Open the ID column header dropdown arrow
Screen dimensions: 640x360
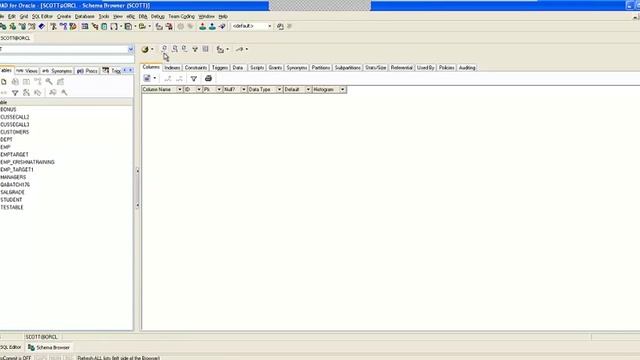pyautogui.click(x=199, y=89)
